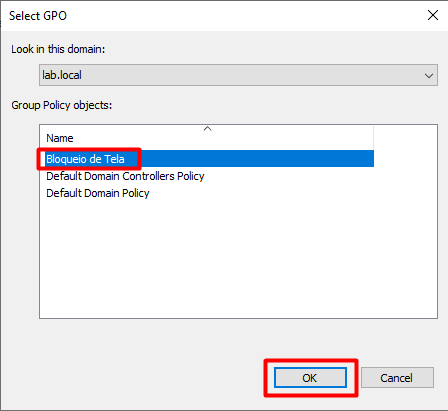
Task: Click the blank header area right of Name column
Action: tap(405, 137)
